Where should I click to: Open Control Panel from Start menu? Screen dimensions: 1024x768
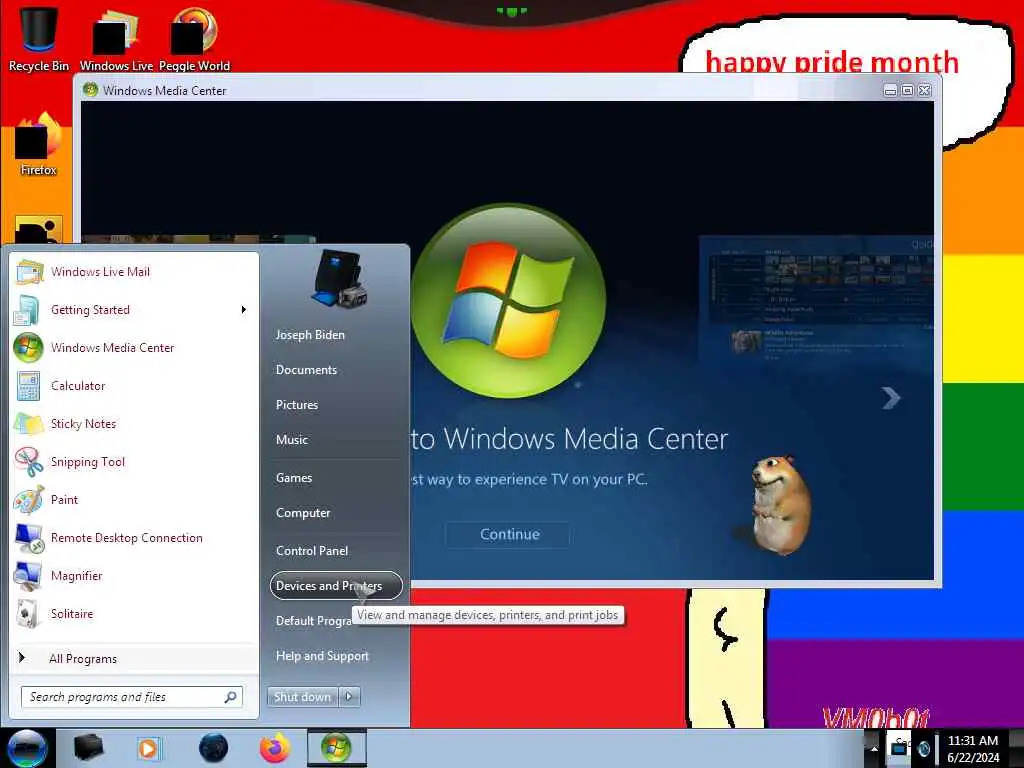[312, 551]
